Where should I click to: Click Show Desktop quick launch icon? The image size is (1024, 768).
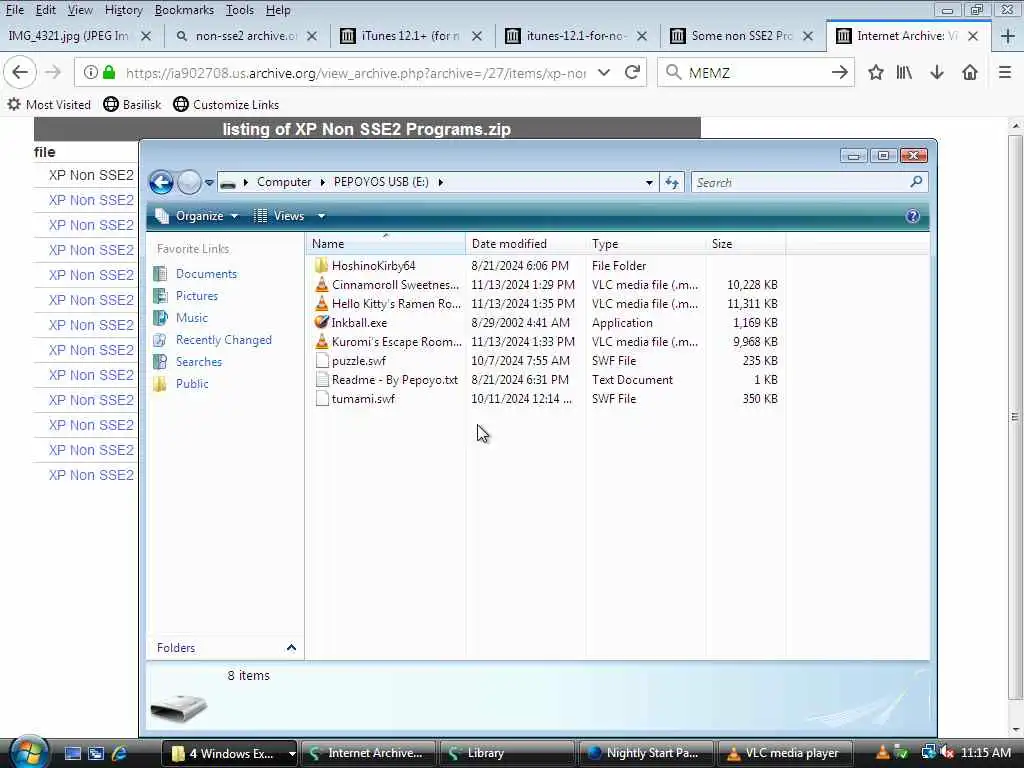tap(72, 753)
